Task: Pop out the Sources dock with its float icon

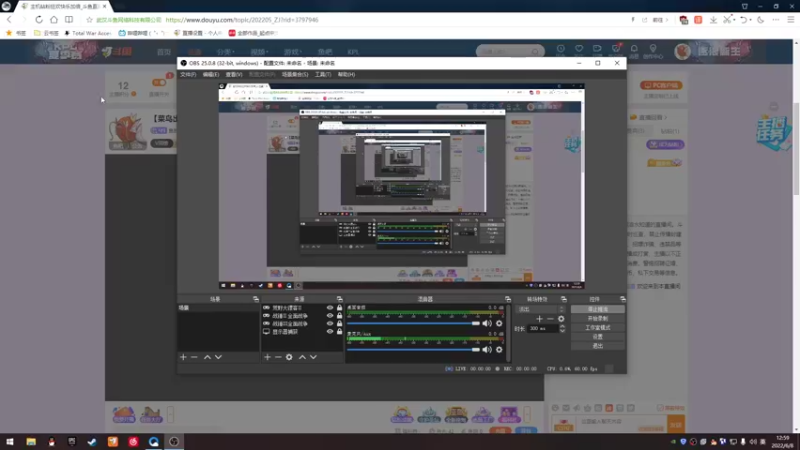Action: click(339, 299)
